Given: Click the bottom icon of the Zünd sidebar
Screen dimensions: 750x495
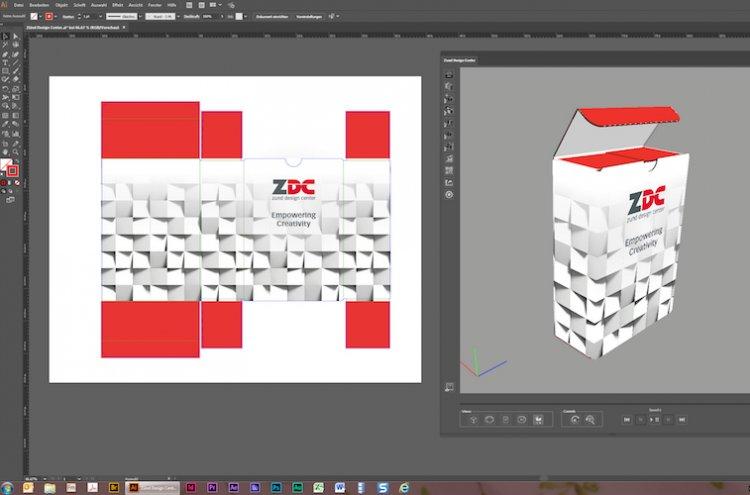Looking at the screenshot, I should coord(449,386).
